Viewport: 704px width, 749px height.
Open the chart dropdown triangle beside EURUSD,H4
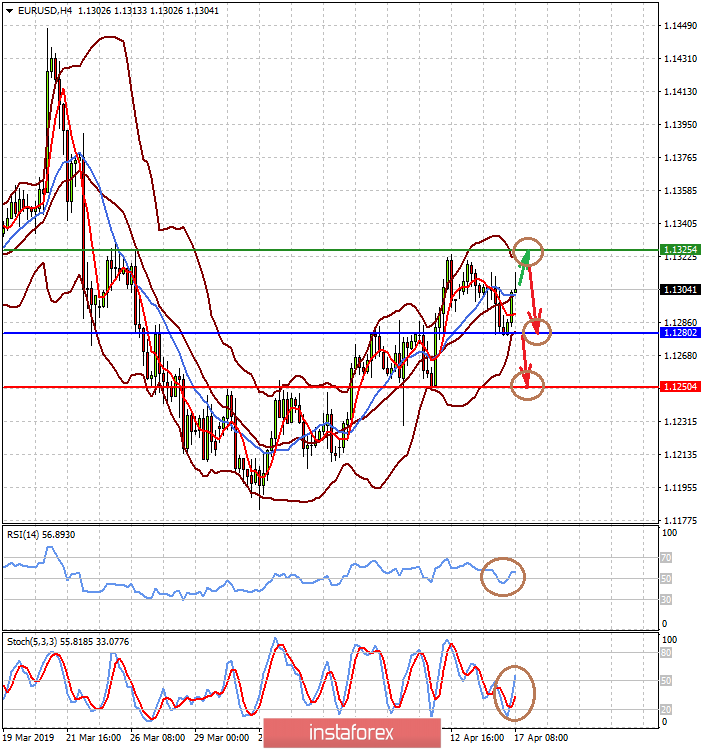click(10, 11)
